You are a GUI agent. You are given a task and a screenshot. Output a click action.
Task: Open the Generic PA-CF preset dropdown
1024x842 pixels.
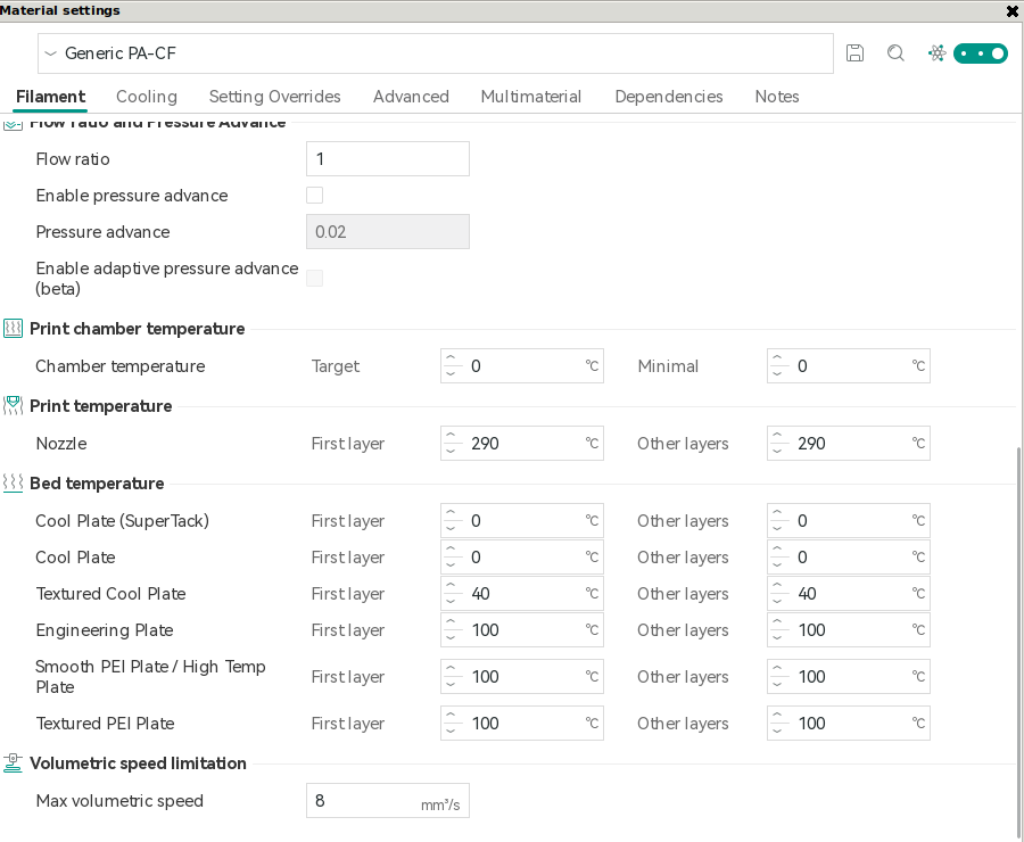pyautogui.click(x=436, y=54)
